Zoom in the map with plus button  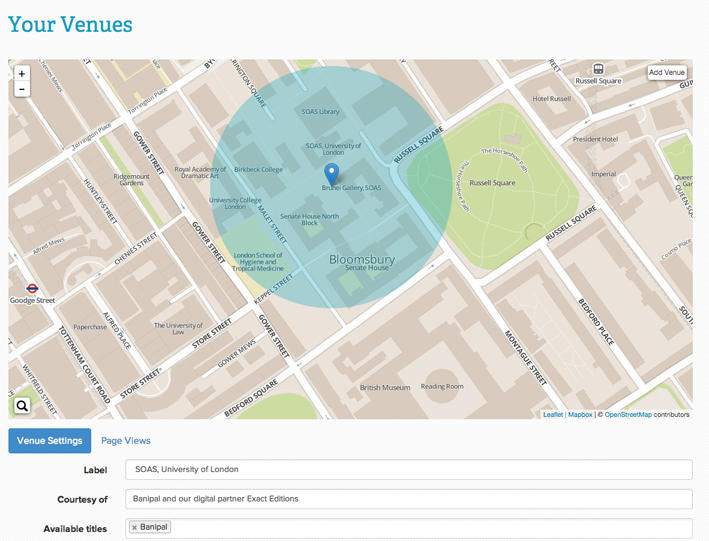(22, 74)
